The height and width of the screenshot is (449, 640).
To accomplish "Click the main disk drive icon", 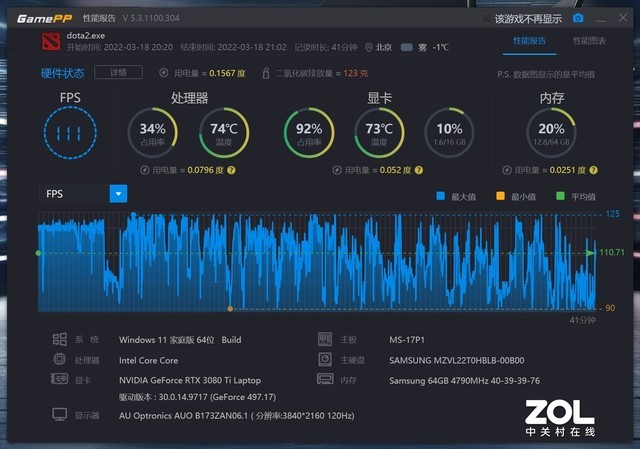I will point(325,359).
